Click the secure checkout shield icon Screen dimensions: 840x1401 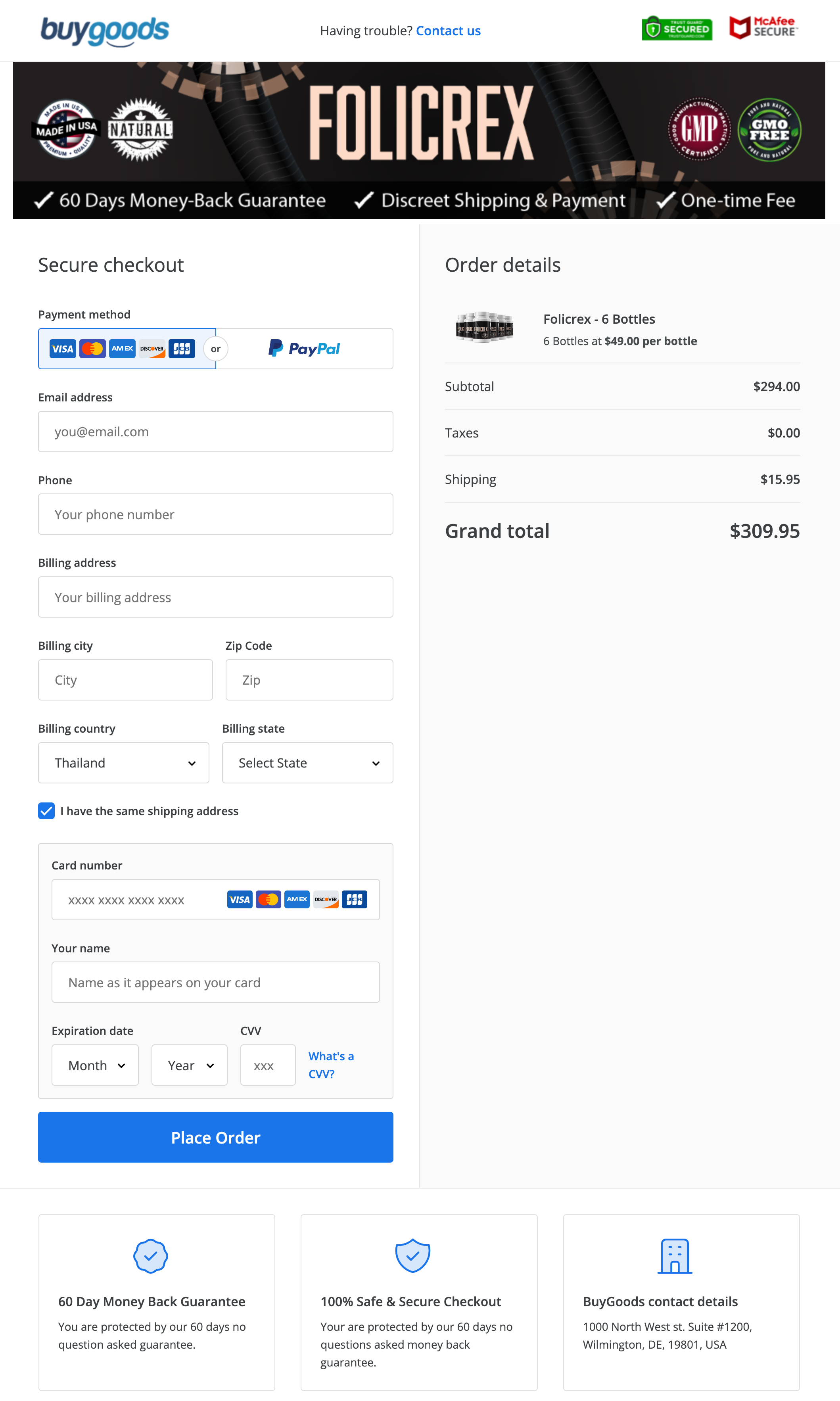[412, 1255]
